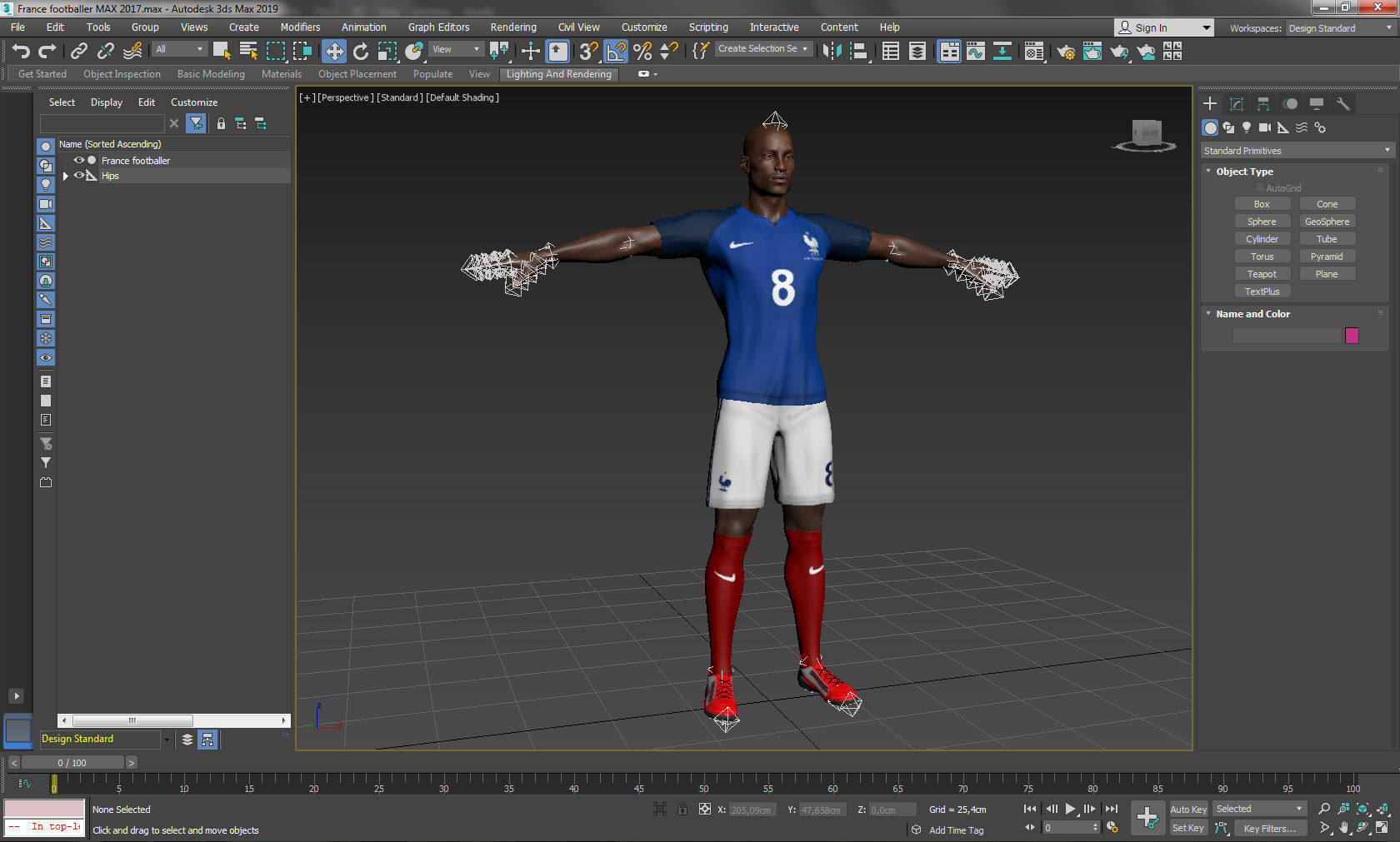
Task: Click the Teapot primitive button
Action: click(x=1262, y=274)
